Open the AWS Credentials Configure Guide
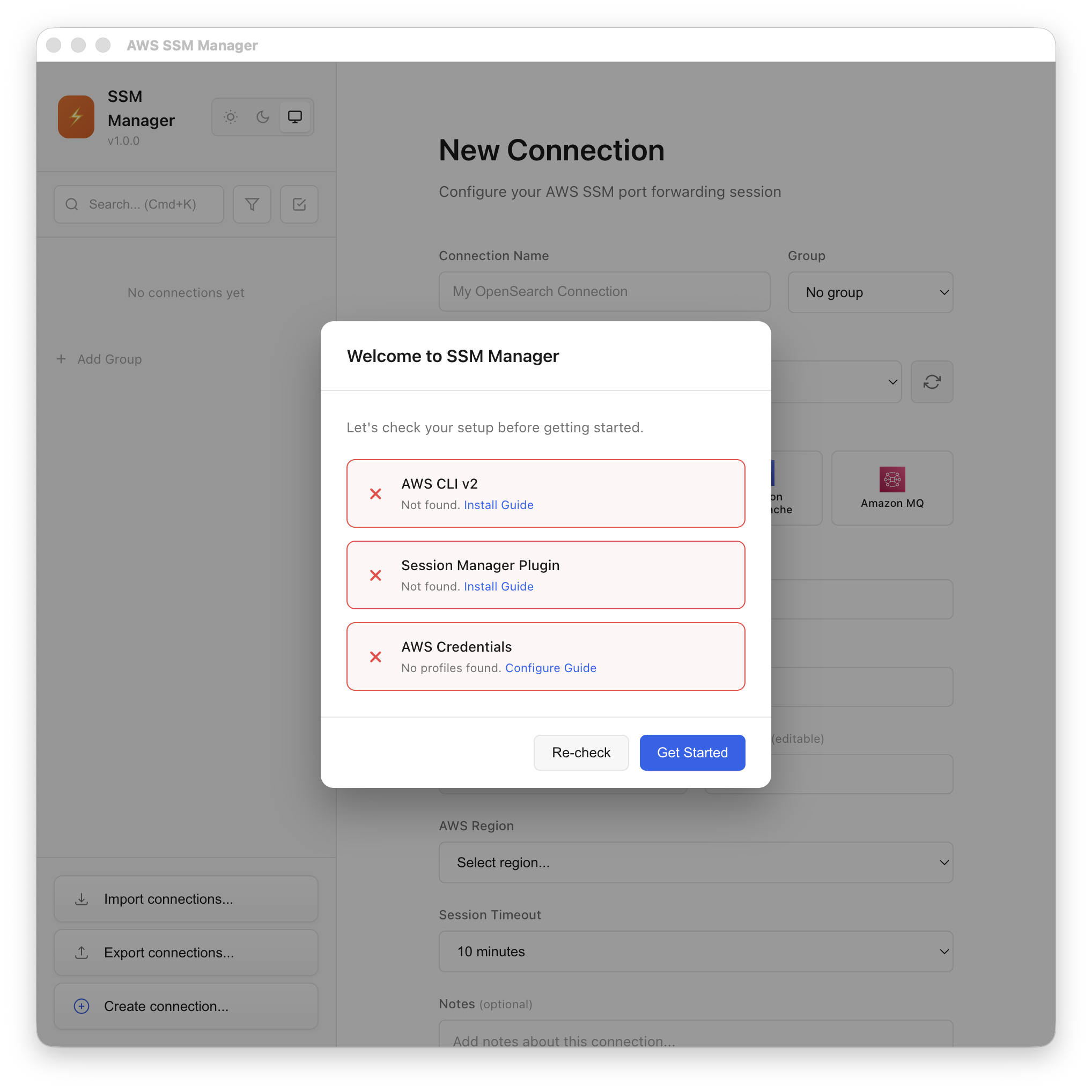The image size is (1092, 1092). 550,668
